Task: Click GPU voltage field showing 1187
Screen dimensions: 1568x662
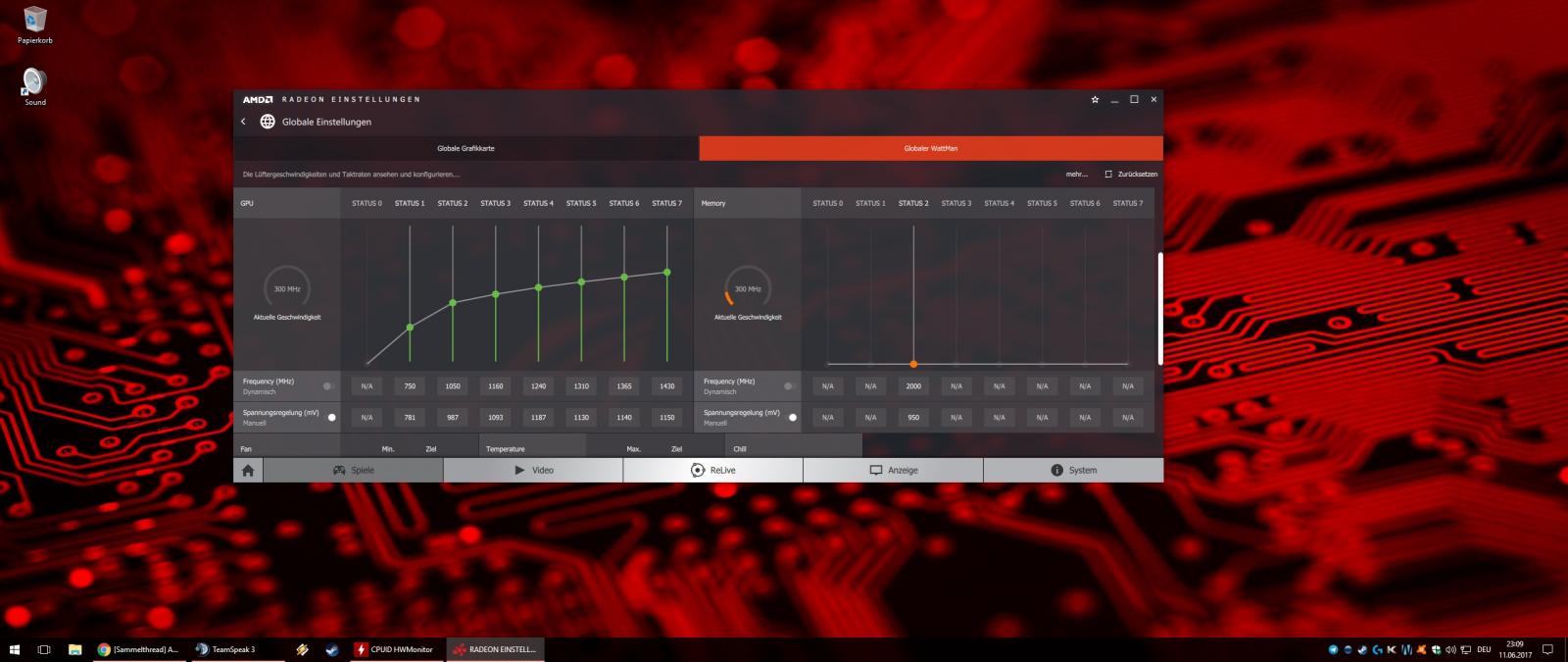Action: point(538,417)
